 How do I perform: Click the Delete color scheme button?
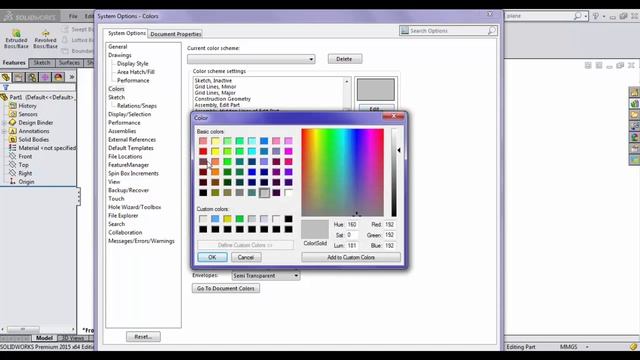344,59
